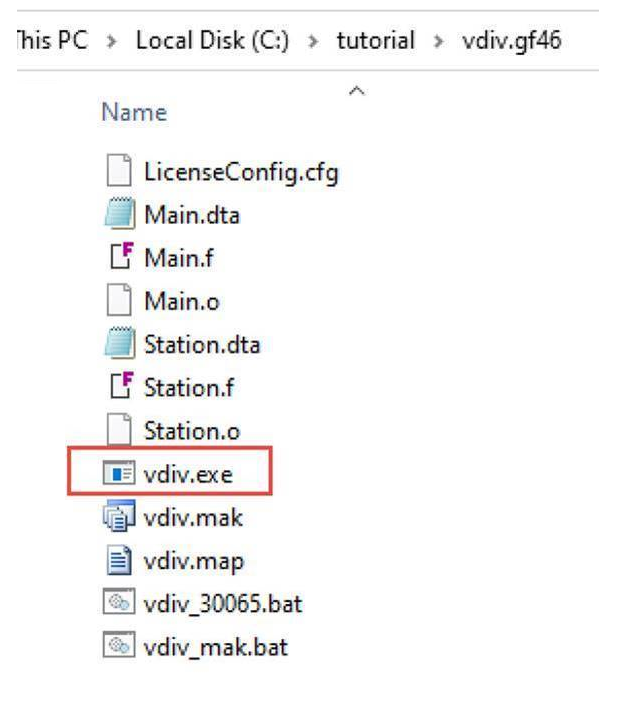Sort files by the Name column header
624x716 pixels.
[x=134, y=113]
